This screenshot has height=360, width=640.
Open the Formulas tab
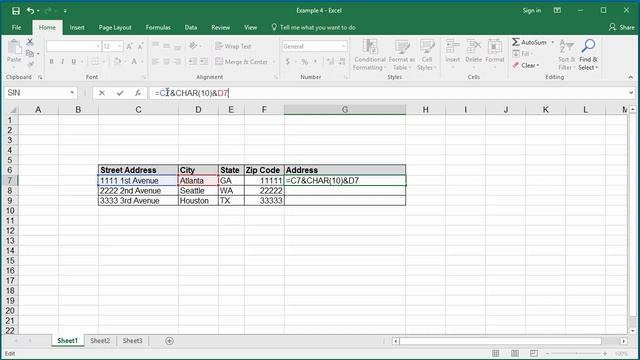tap(158, 27)
